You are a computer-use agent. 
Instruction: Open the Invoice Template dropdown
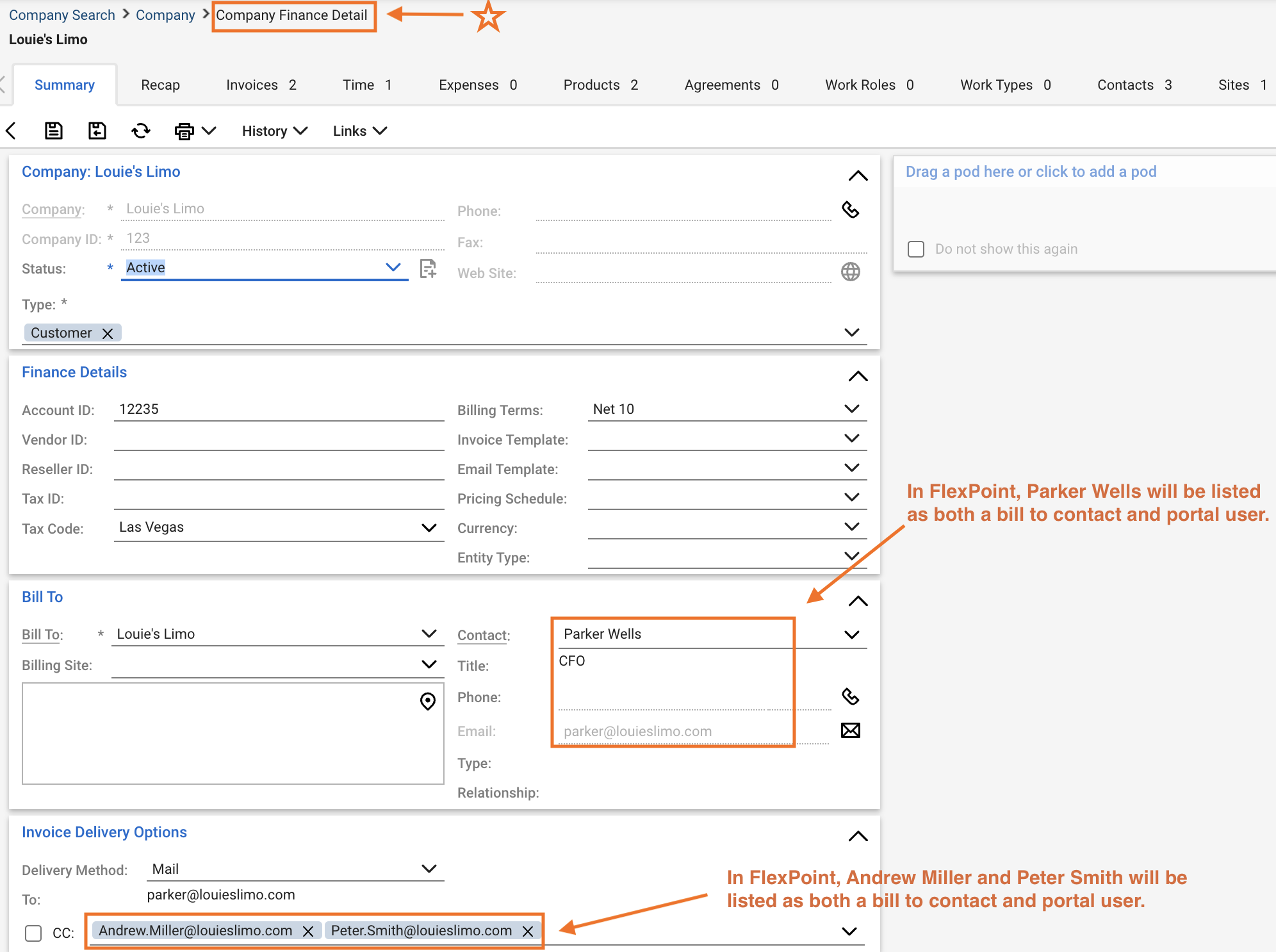tap(852, 438)
